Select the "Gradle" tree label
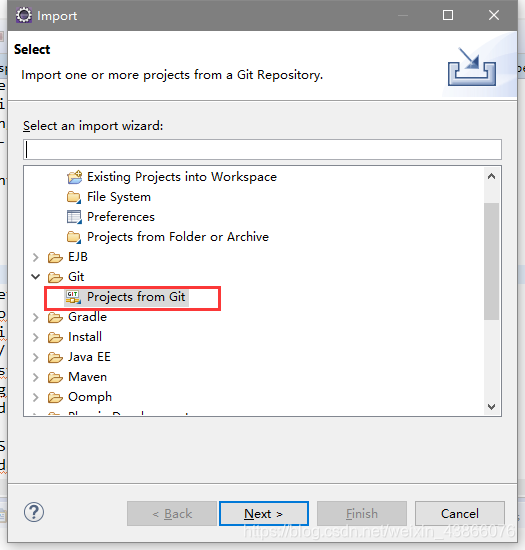The width and height of the screenshot is (525, 550). point(87,317)
